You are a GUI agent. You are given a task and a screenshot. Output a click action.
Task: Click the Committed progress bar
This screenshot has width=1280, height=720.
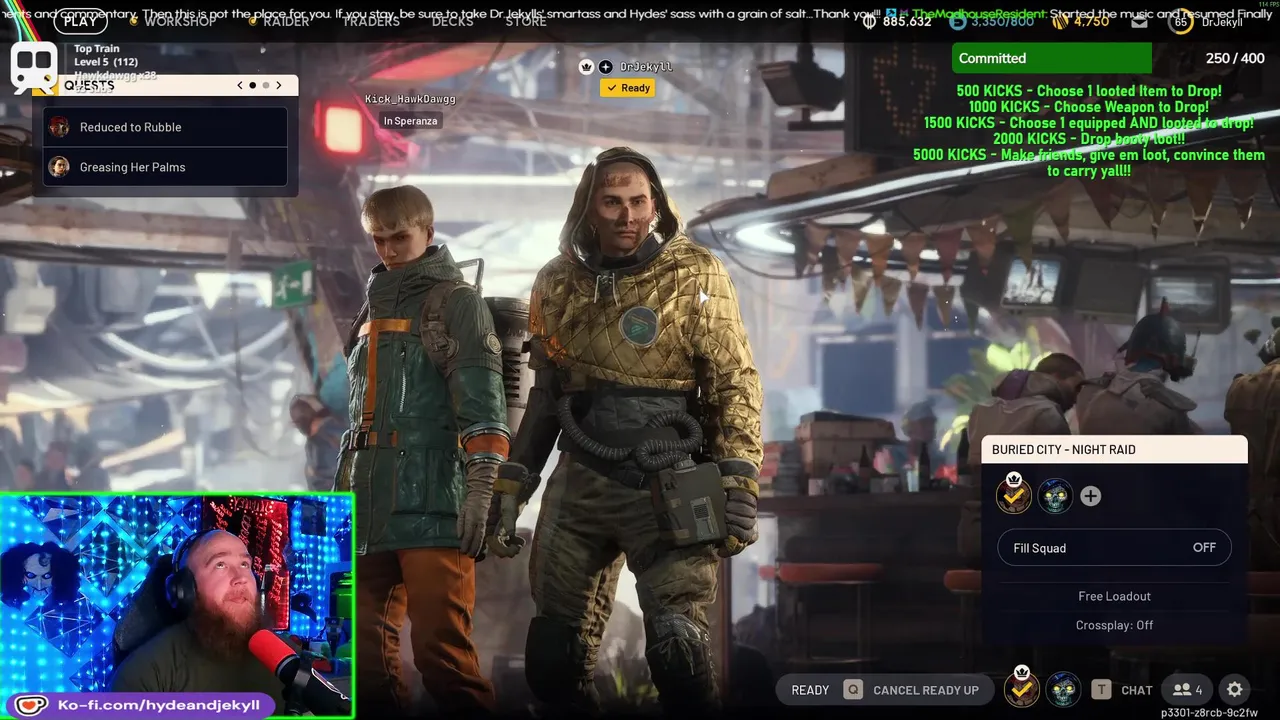(x=1051, y=58)
